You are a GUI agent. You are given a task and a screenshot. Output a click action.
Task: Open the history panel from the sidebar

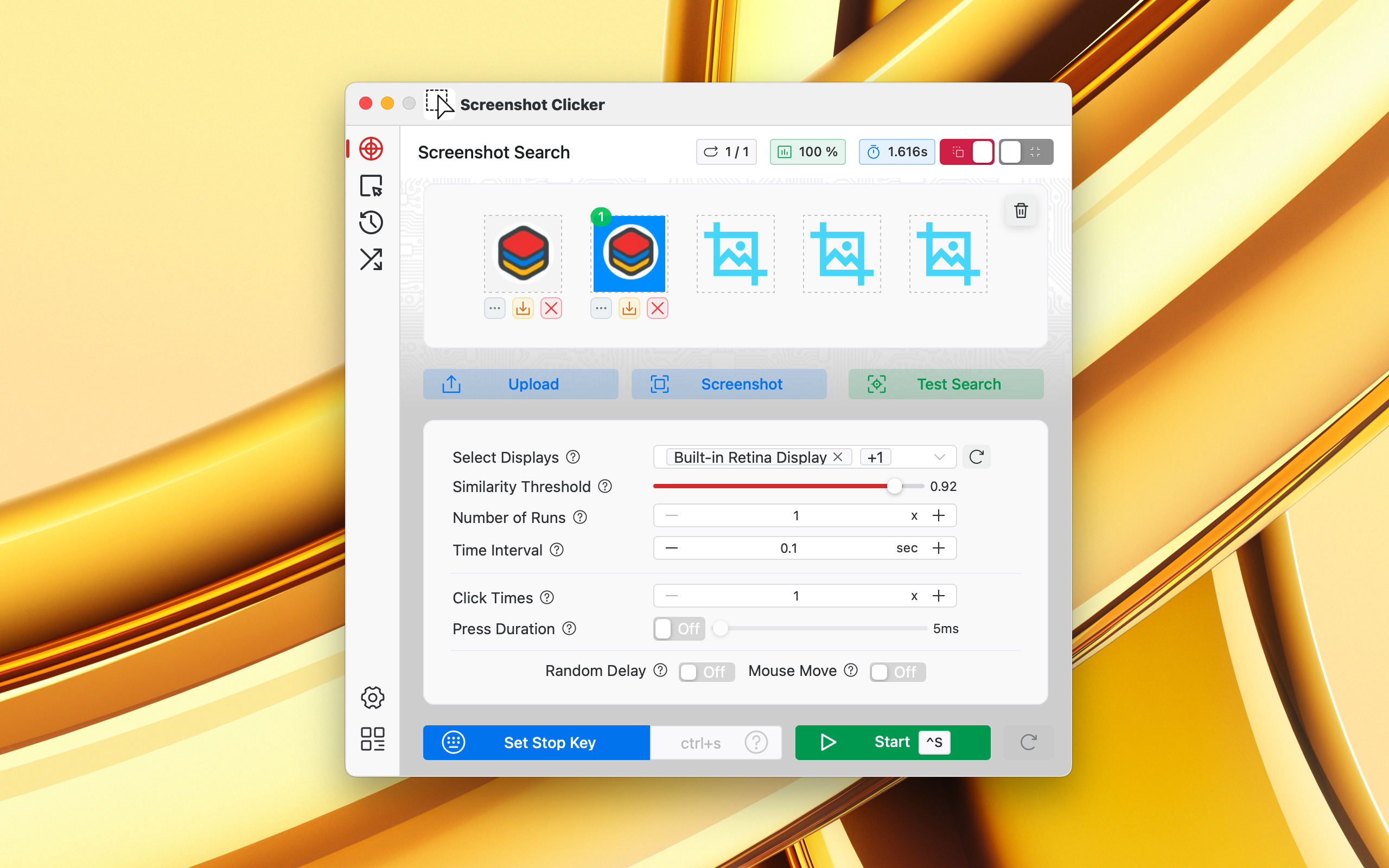(372, 223)
